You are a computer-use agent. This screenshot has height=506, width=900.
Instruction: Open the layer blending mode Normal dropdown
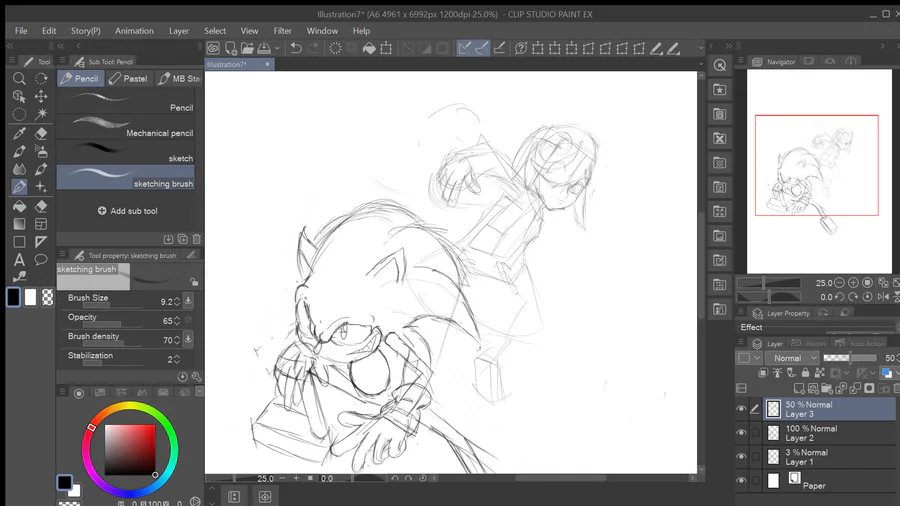click(x=793, y=358)
